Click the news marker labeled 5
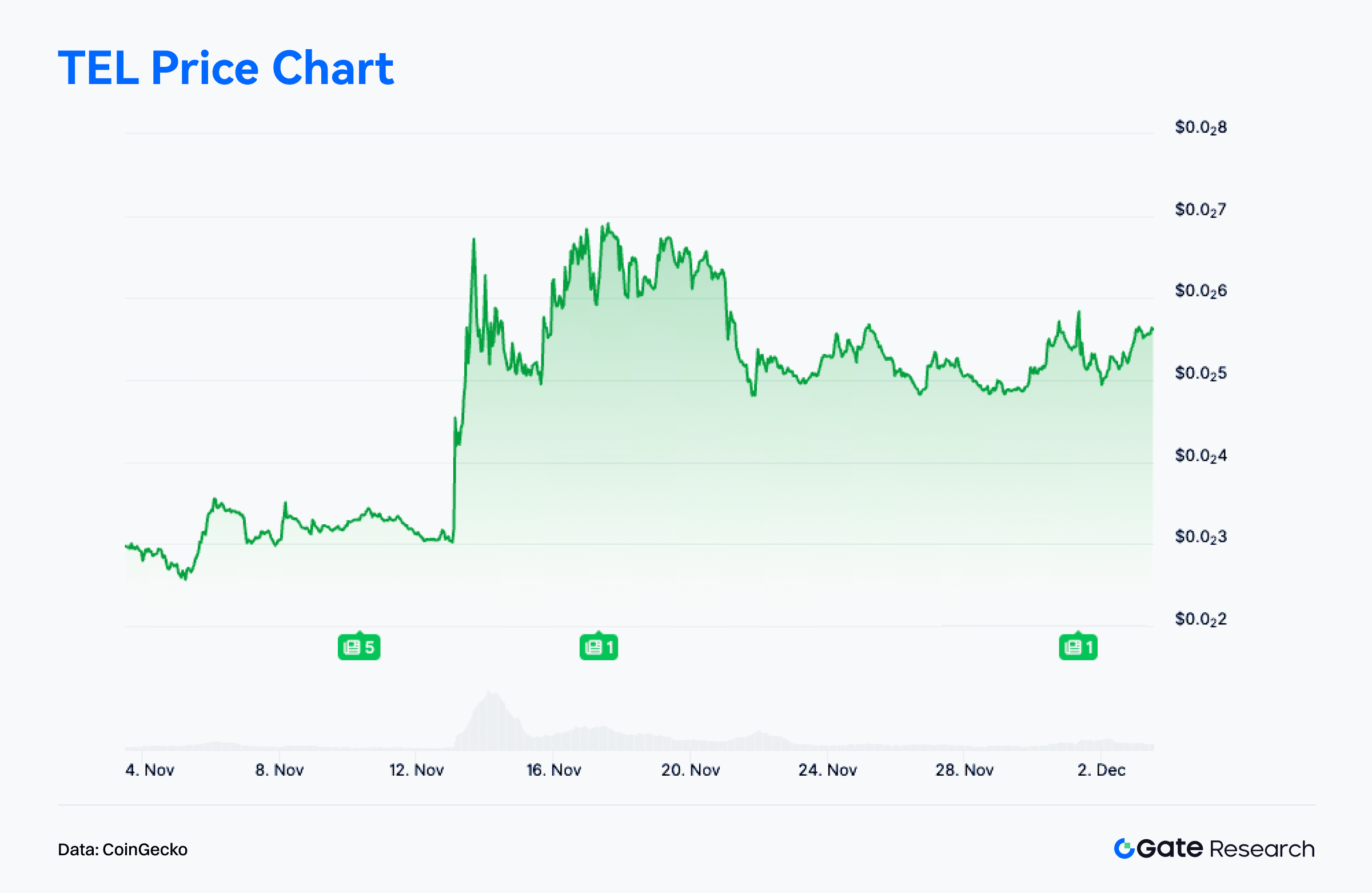Screen dimensions: 1372x893 (358, 647)
